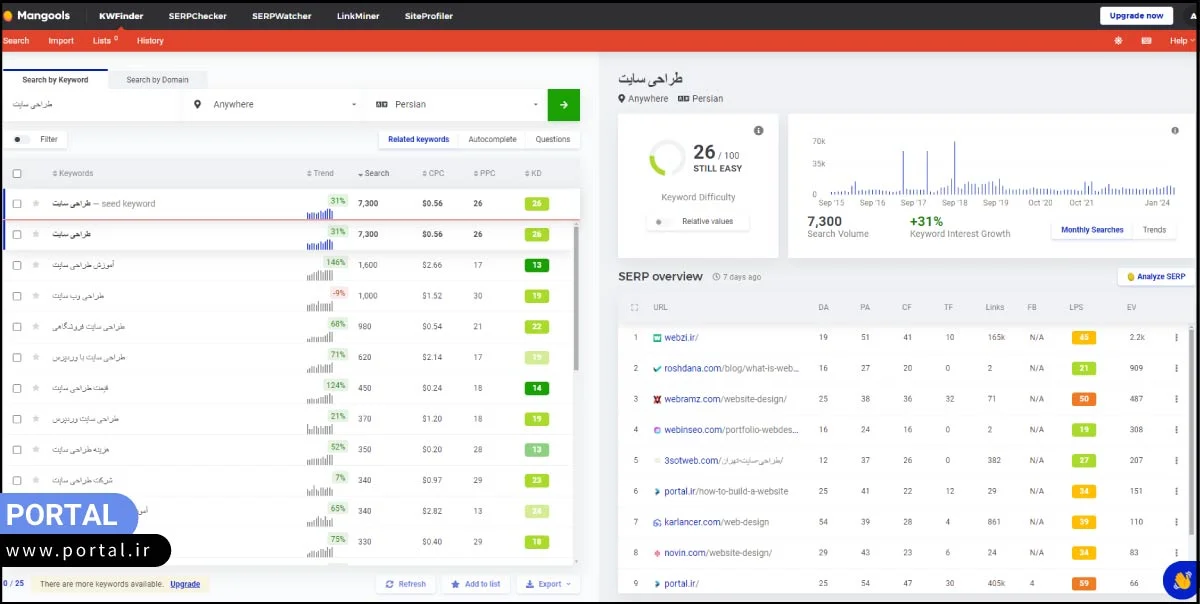
Task: Check the select-all keywords checkbox
Action: (16, 172)
